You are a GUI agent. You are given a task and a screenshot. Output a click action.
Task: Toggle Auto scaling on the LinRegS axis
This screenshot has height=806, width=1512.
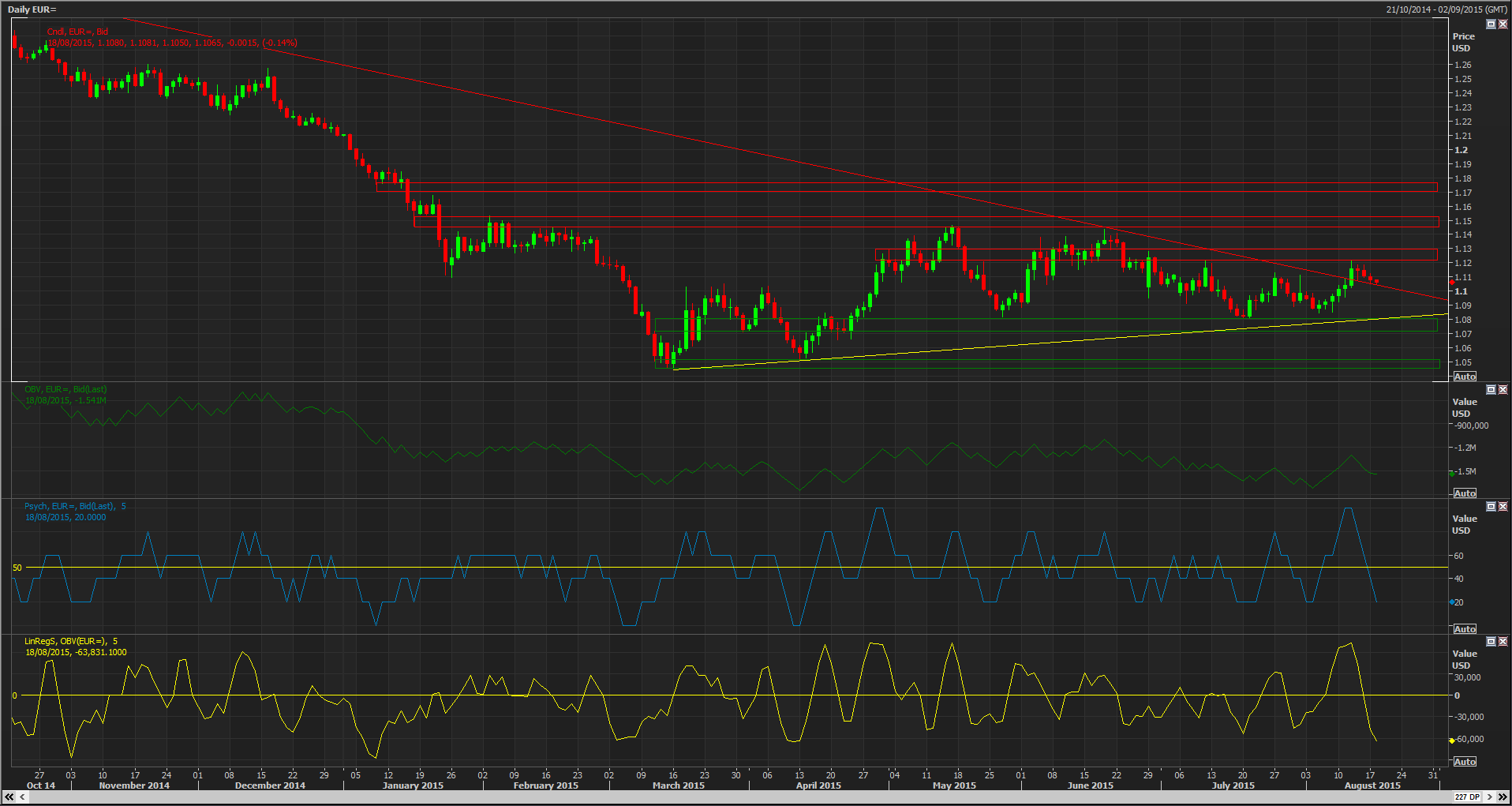point(1465,762)
